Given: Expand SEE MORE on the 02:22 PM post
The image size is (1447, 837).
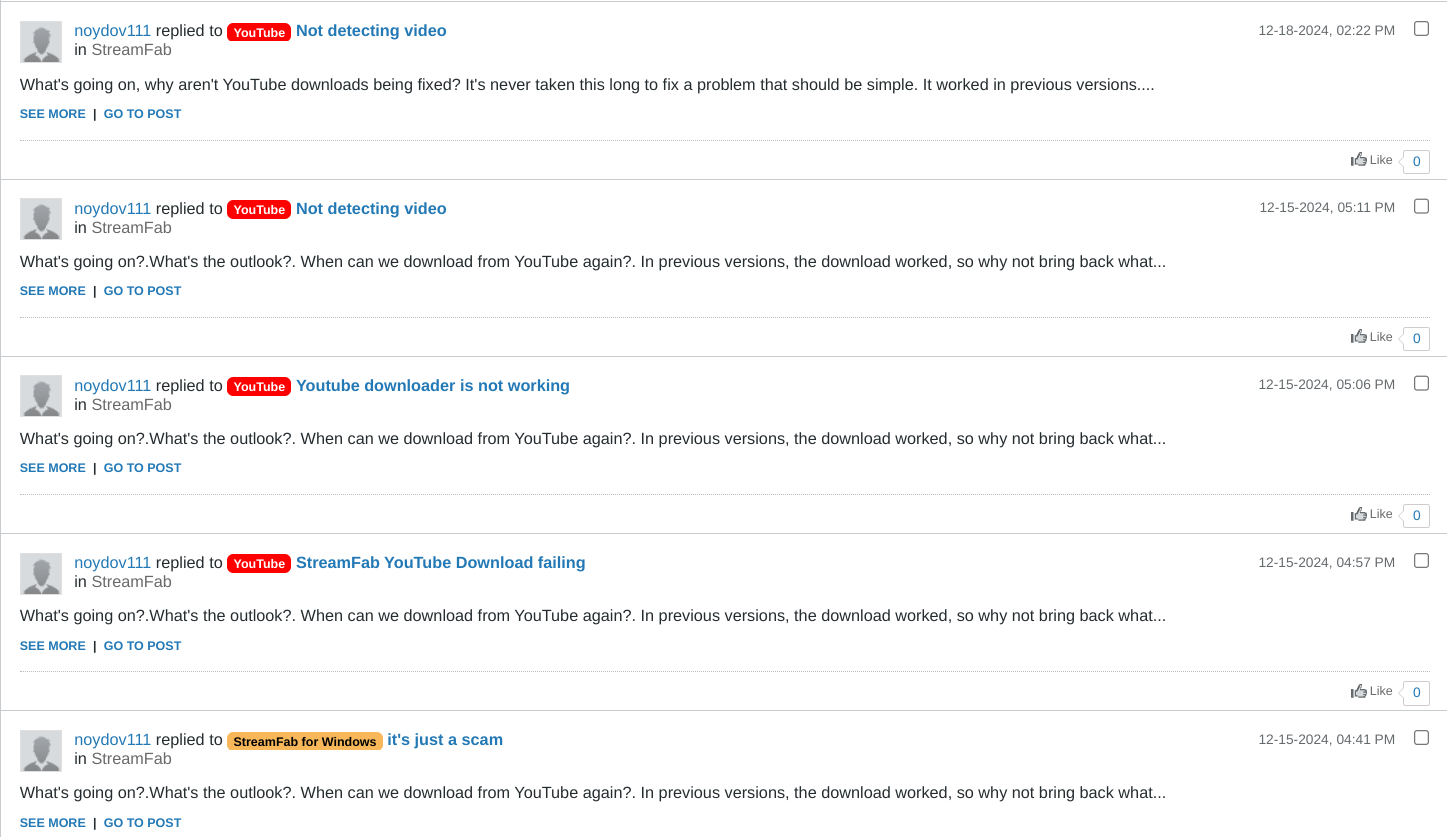Looking at the screenshot, I should click(x=53, y=114).
